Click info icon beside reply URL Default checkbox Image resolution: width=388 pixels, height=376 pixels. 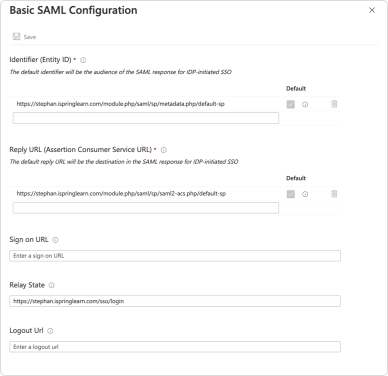(305, 194)
